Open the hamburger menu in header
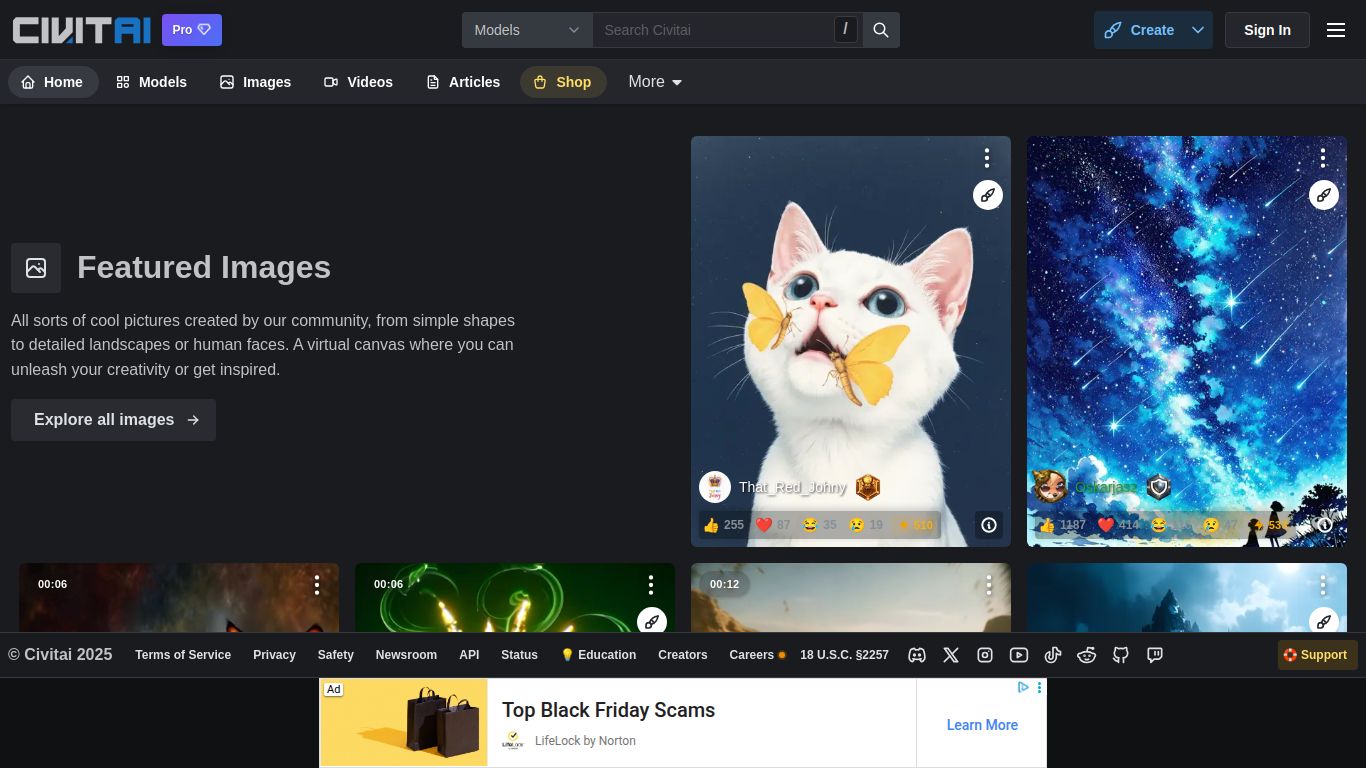Viewport: 1366px width, 768px height. 1335,30
